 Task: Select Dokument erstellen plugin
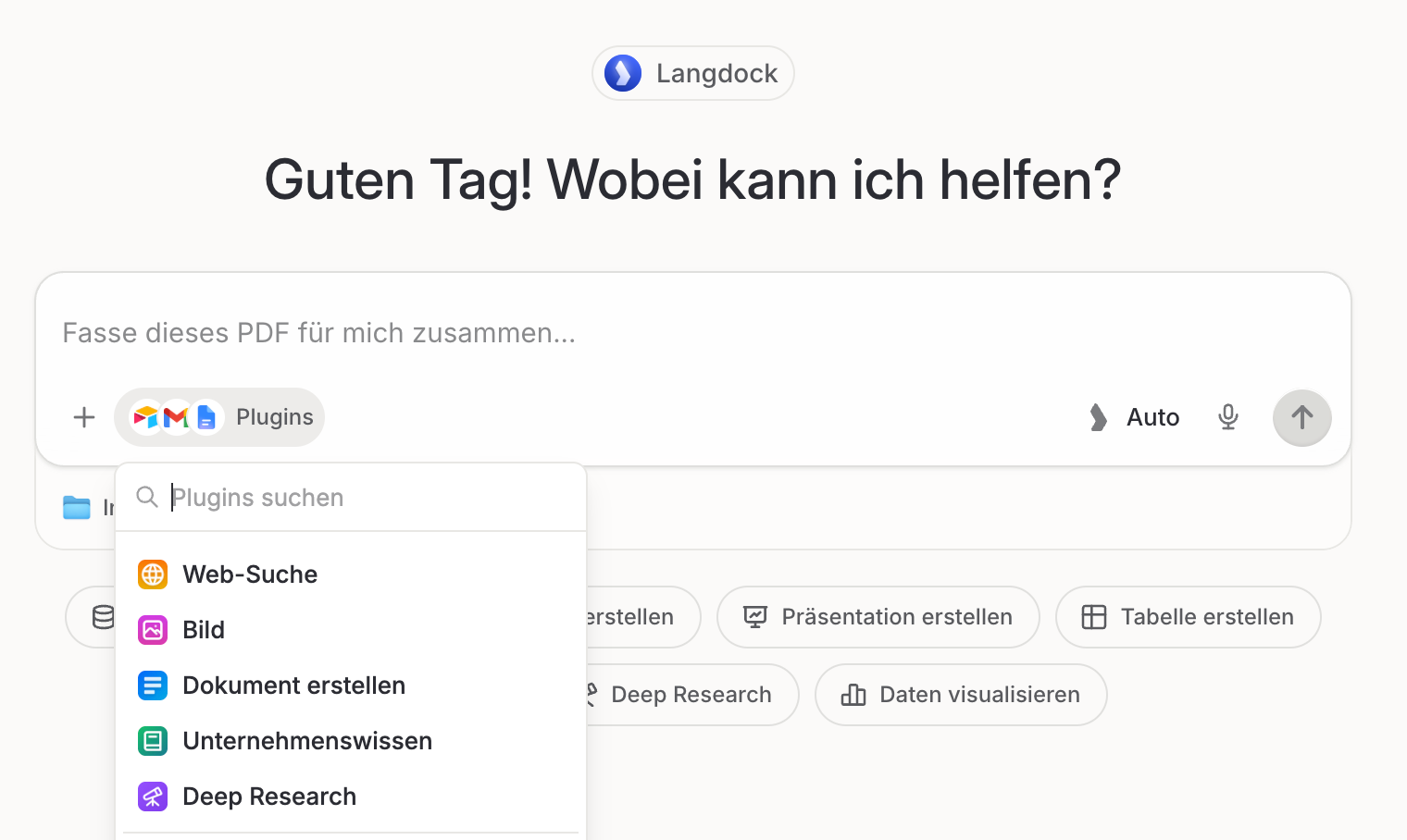pos(351,686)
